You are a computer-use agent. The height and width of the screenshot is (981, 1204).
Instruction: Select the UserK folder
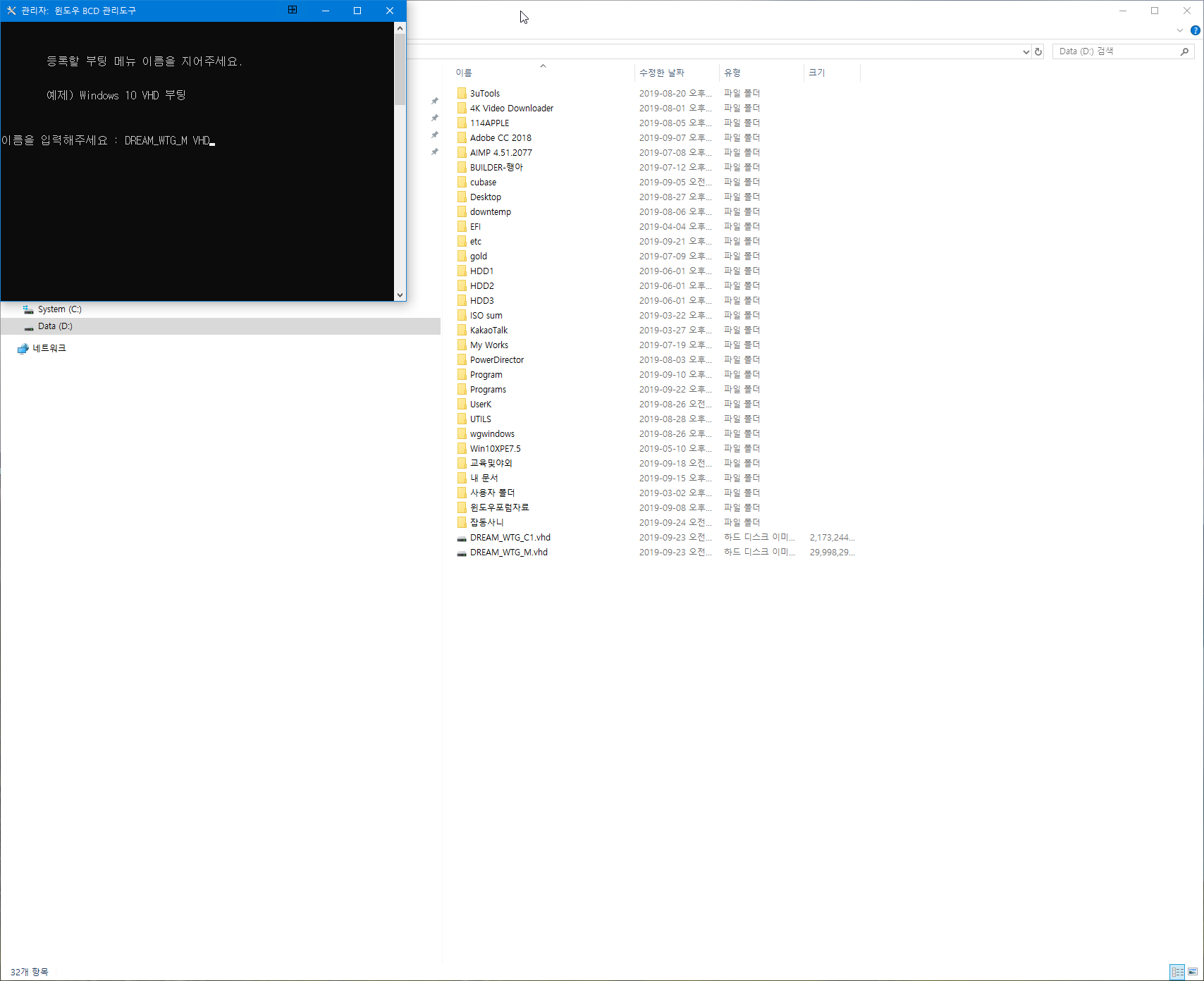(x=481, y=404)
